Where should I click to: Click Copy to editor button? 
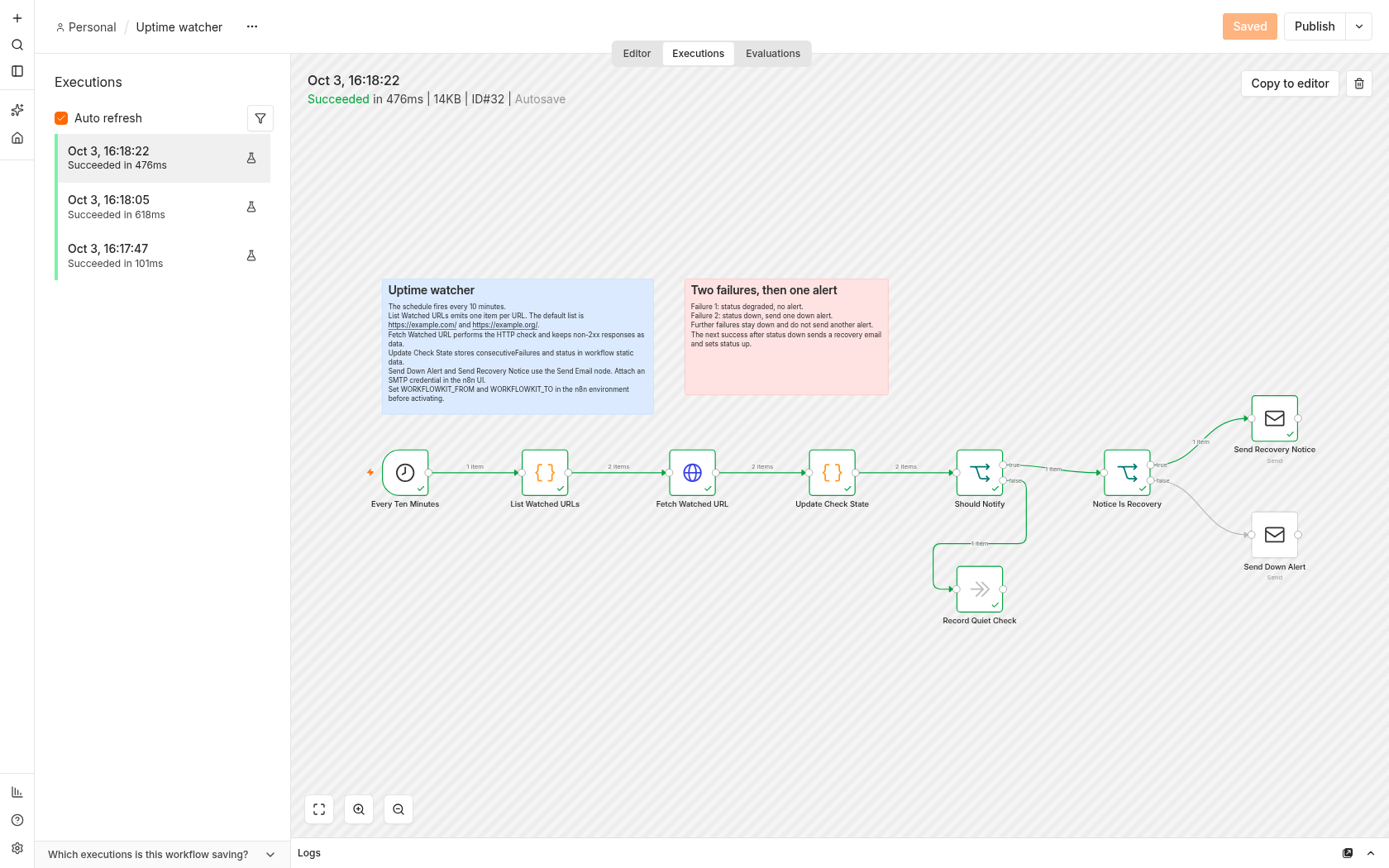coord(1290,83)
